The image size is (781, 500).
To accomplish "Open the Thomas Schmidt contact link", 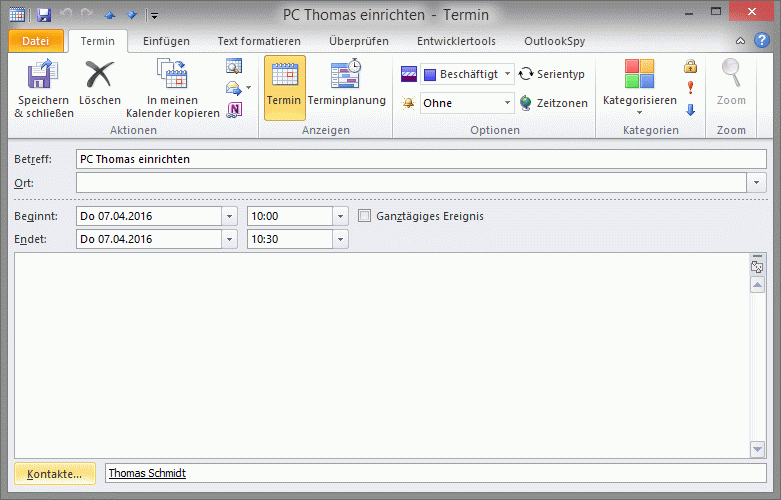I will (147, 473).
